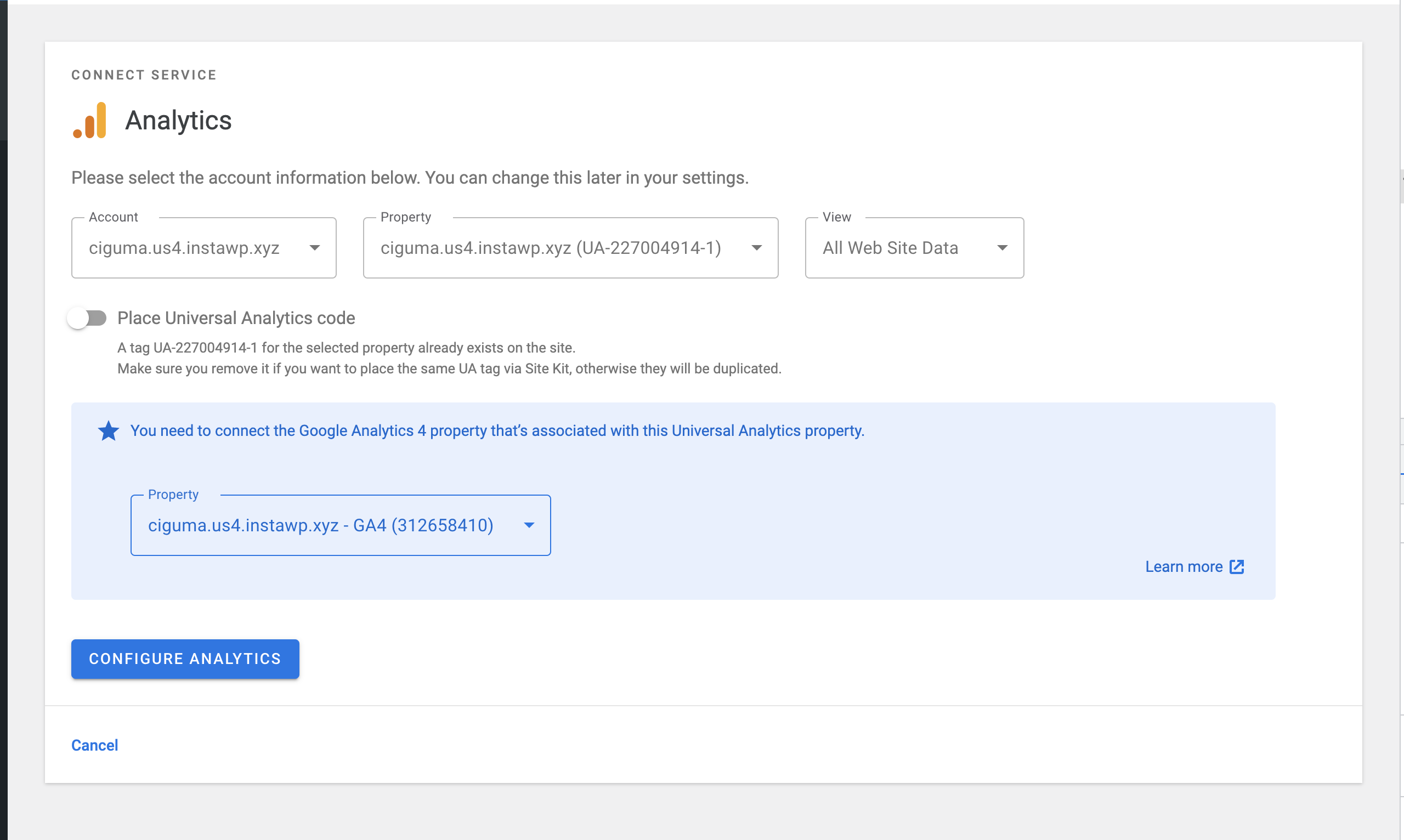Image resolution: width=1404 pixels, height=840 pixels.
Task: Enable Place Universal Analytics code toggle
Action: (87, 318)
